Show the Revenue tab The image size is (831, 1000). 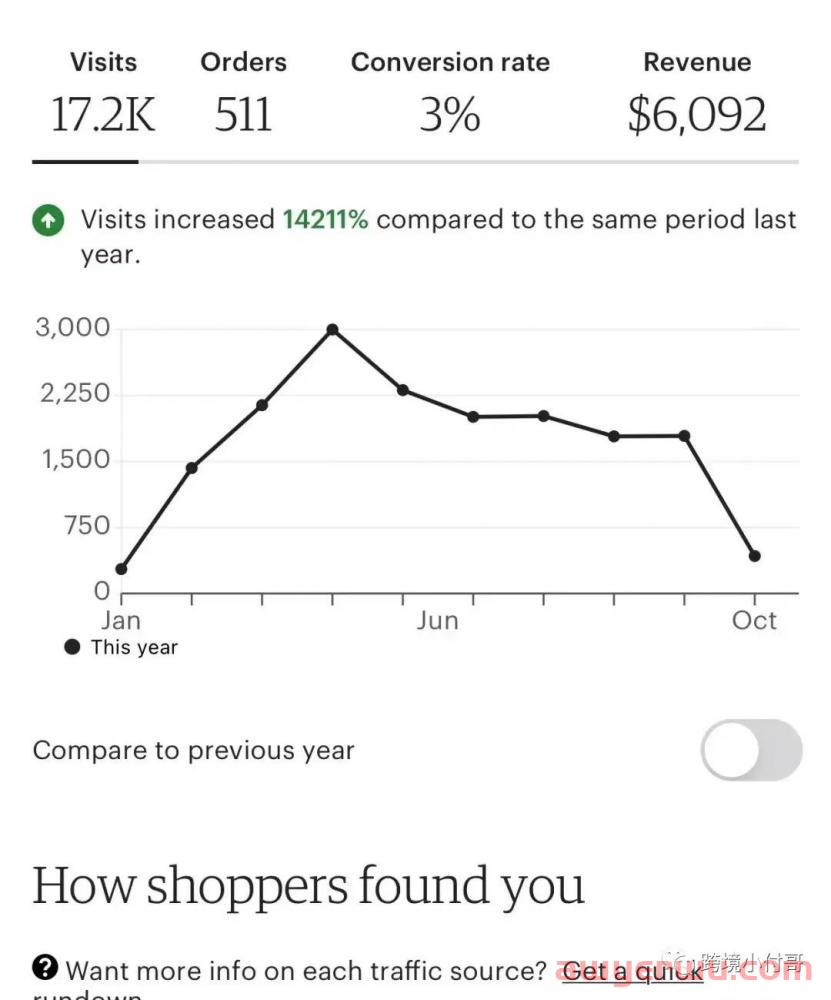tap(697, 94)
